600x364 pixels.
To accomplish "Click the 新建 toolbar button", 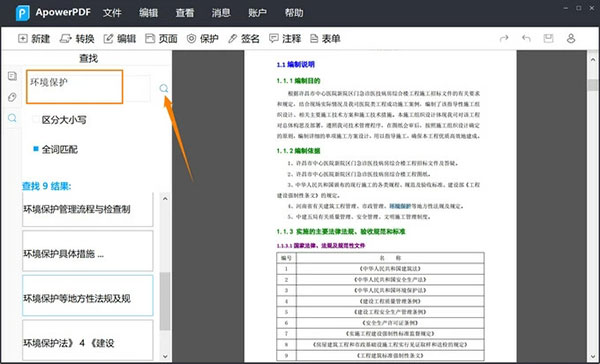I will coord(34,39).
